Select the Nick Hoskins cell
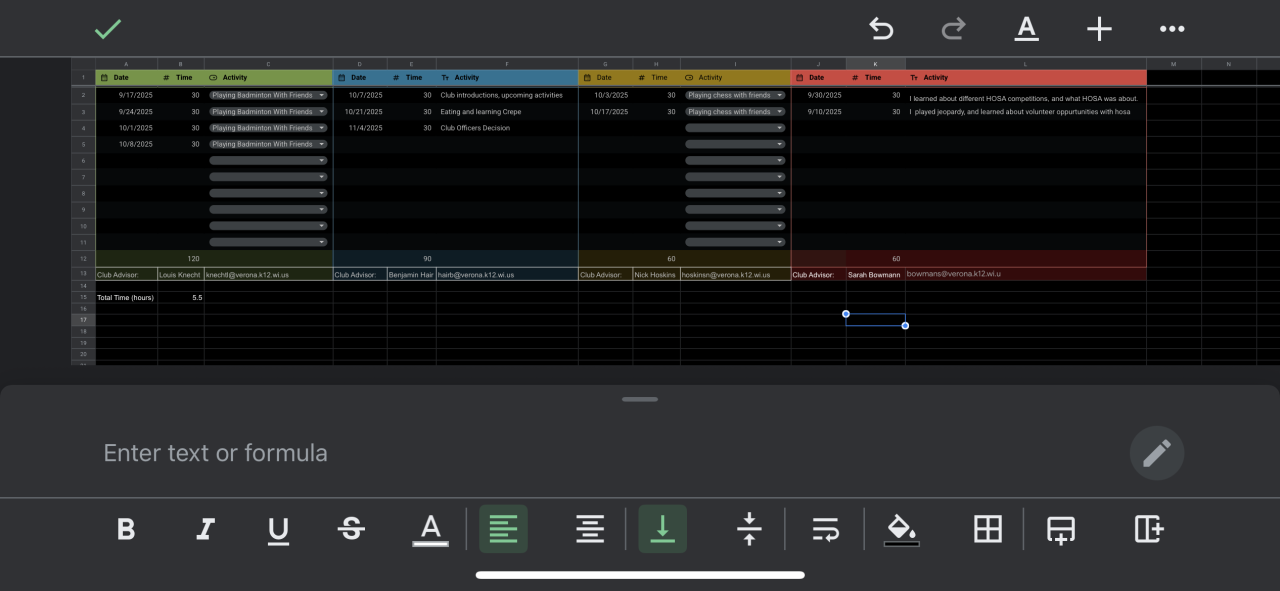Image resolution: width=1280 pixels, height=591 pixels. pyautogui.click(x=656, y=274)
